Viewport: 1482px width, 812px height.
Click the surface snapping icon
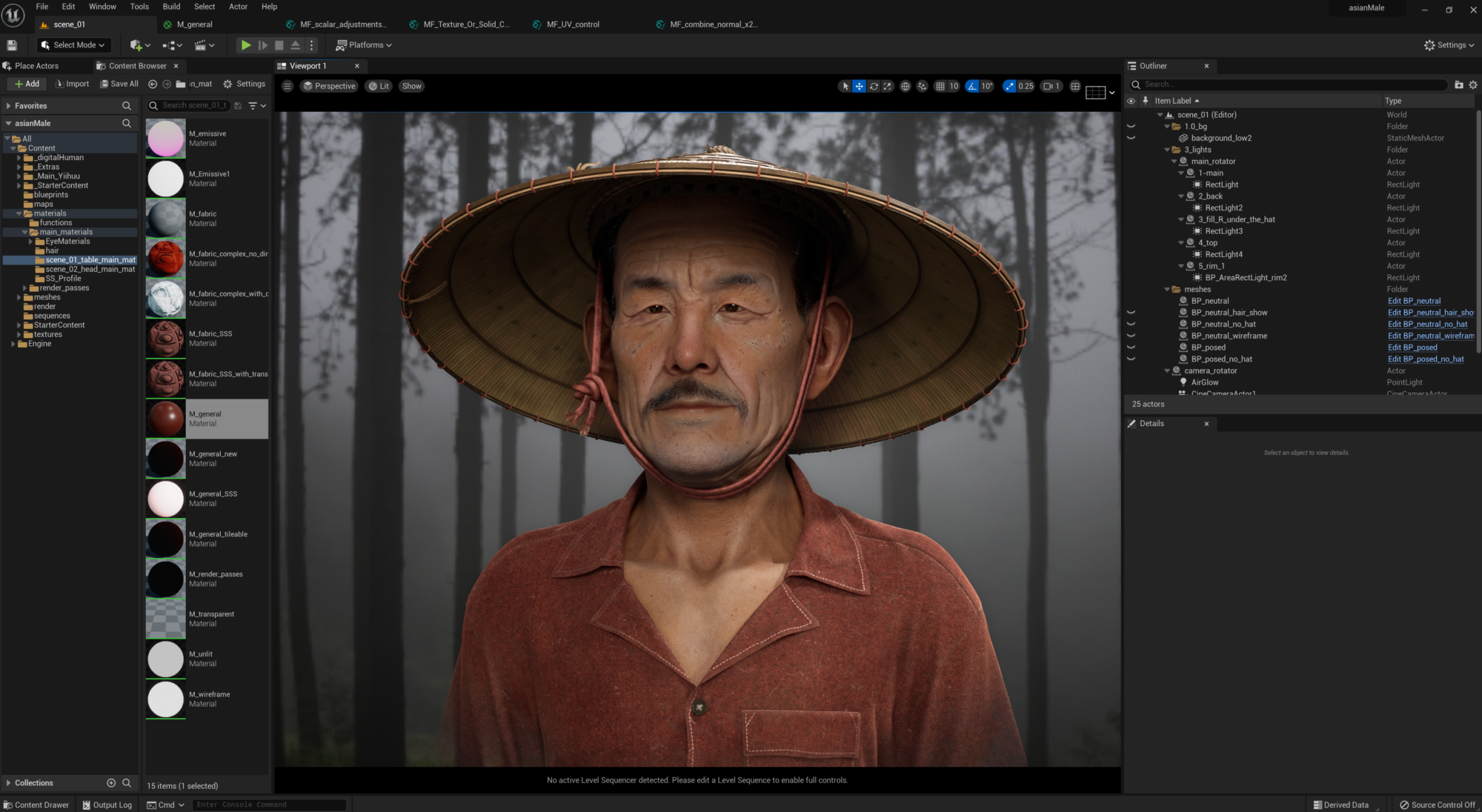(922, 87)
